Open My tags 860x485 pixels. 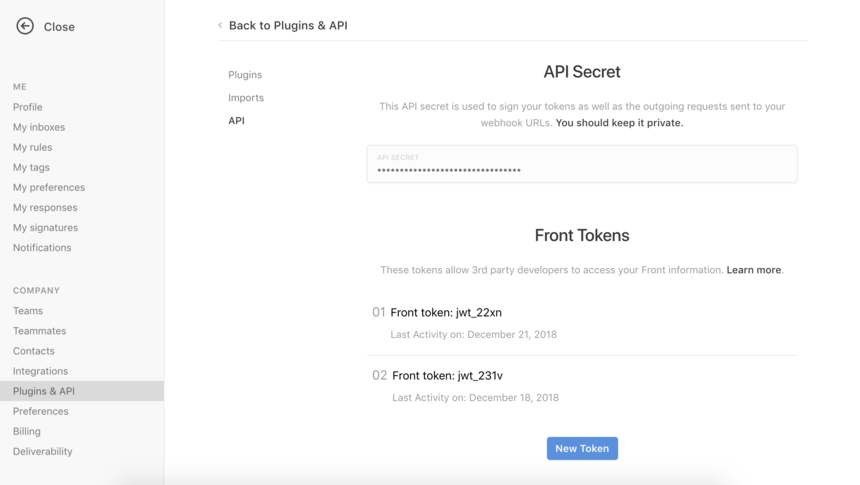(31, 167)
